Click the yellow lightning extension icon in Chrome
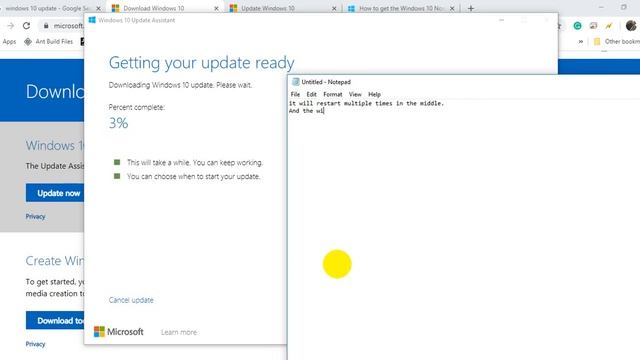 coord(609,26)
